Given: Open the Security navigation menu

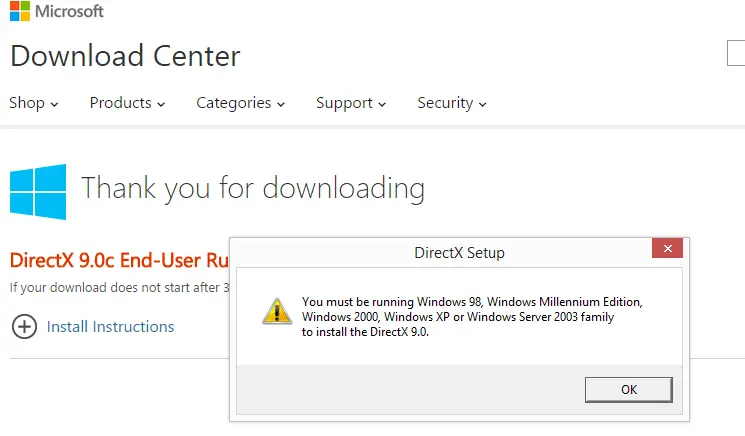Looking at the screenshot, I should pos(452,103).
